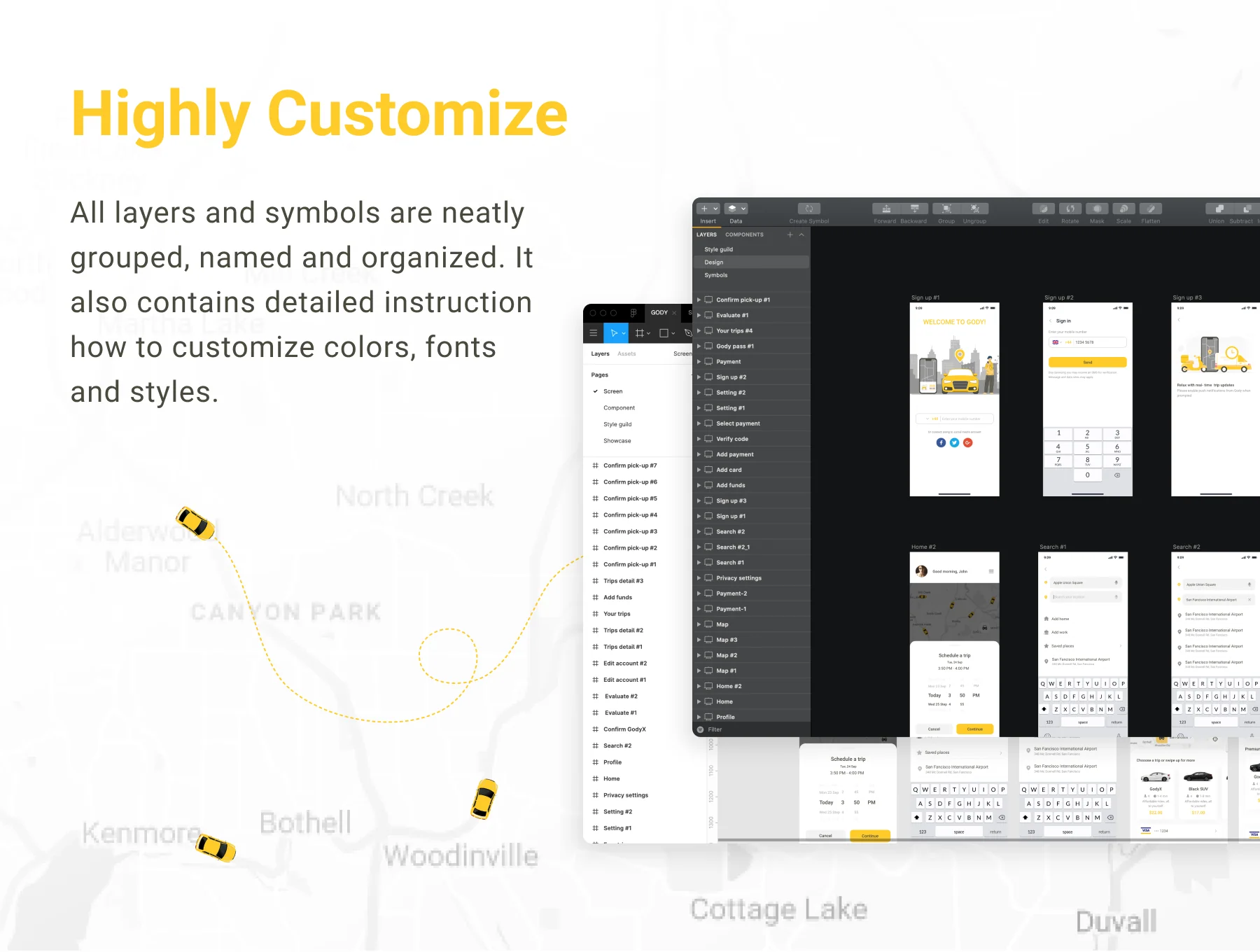
Task: Expand the Privacy settings artboard in Sketch
Action: coord(699,577)
